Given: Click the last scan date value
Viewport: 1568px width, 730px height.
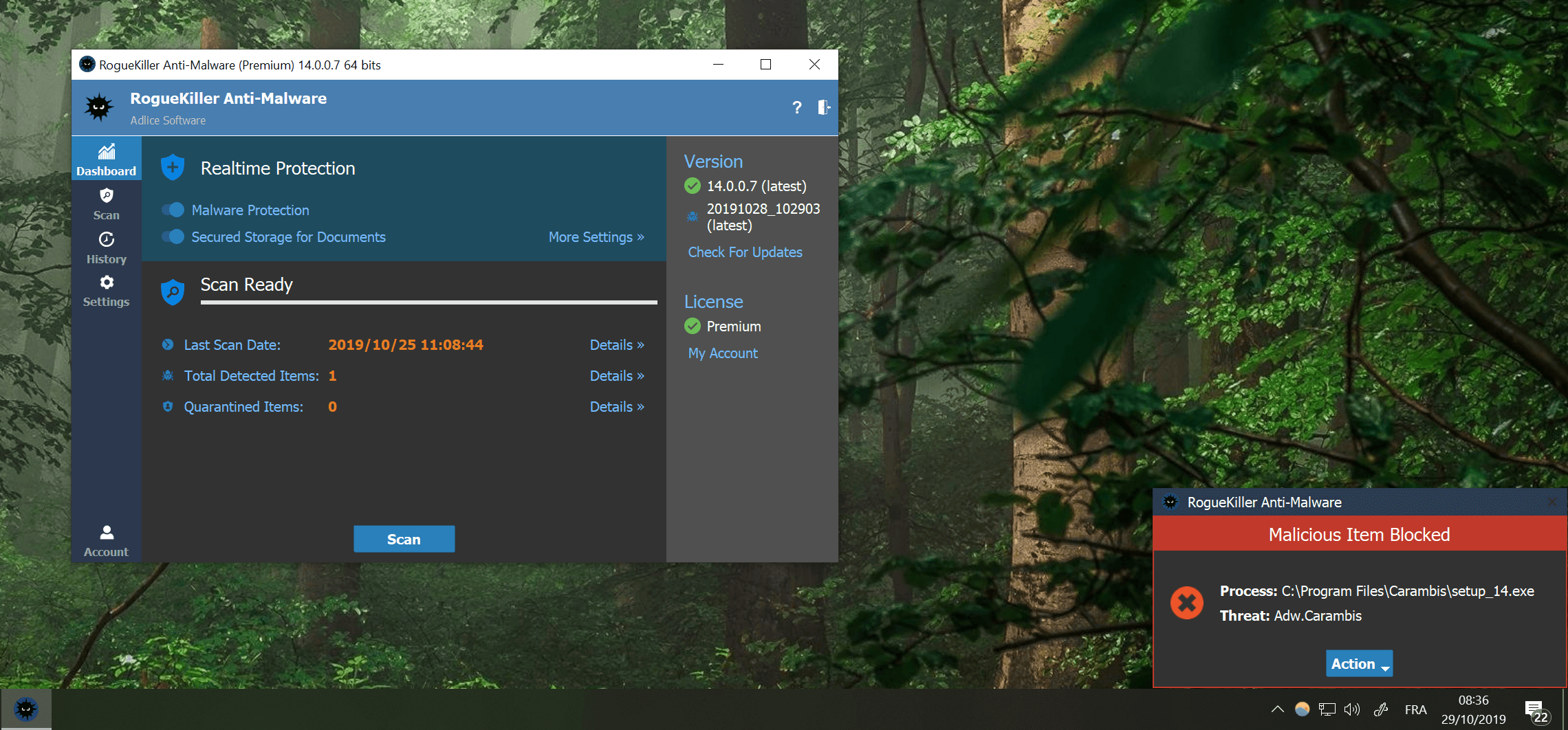Looking at the screenshot, I should (406, 345).
